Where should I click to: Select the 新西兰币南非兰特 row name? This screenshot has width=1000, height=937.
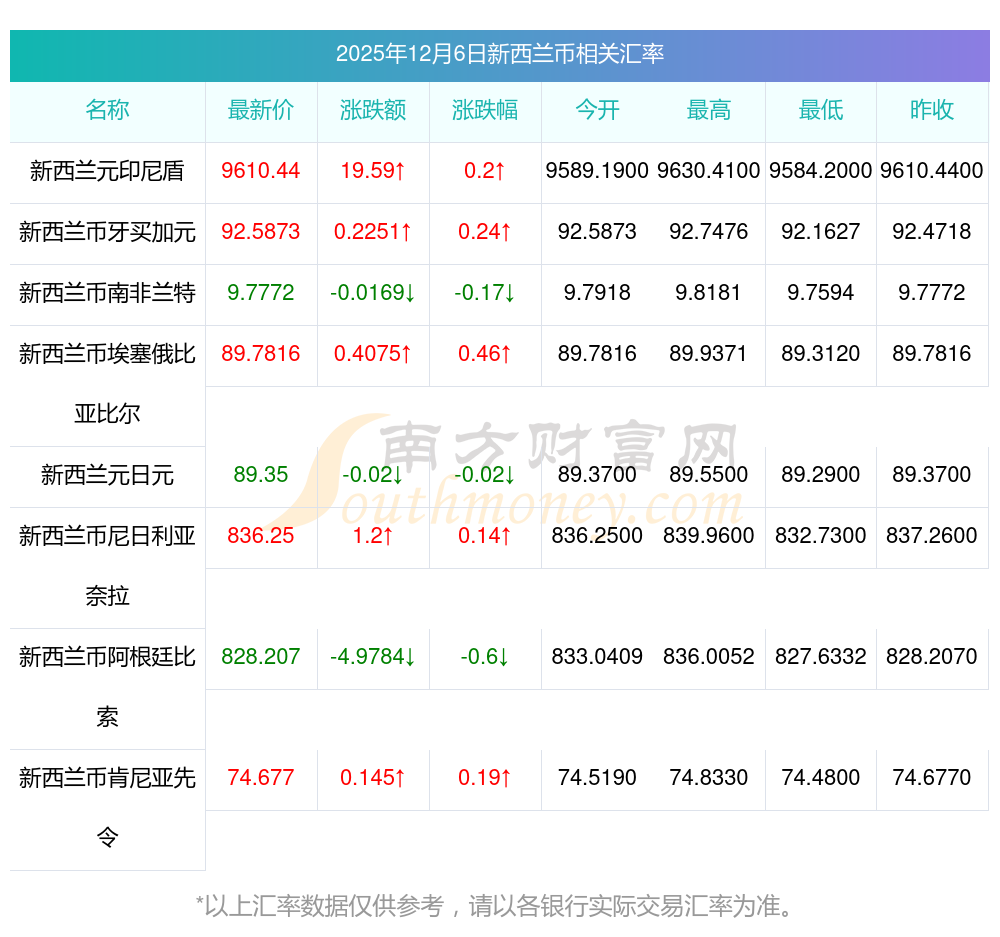107,293
